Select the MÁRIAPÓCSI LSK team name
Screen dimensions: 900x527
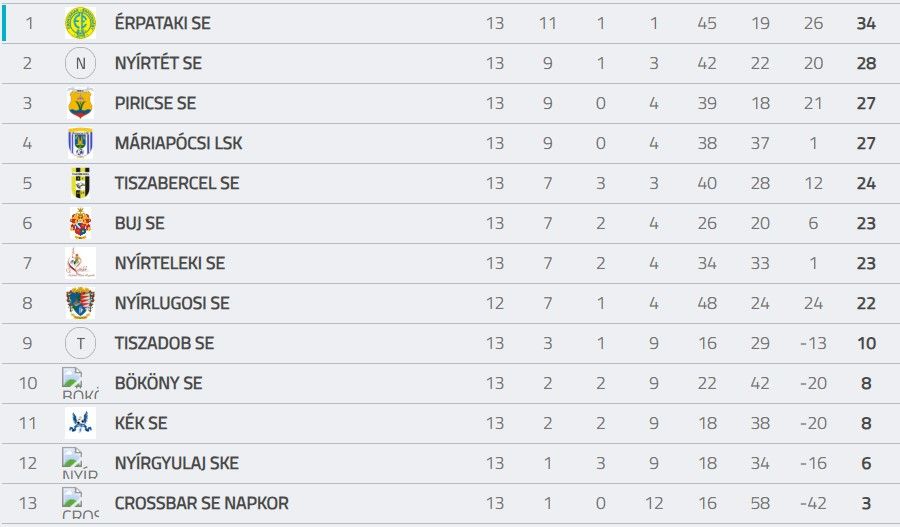click(179, 143)
